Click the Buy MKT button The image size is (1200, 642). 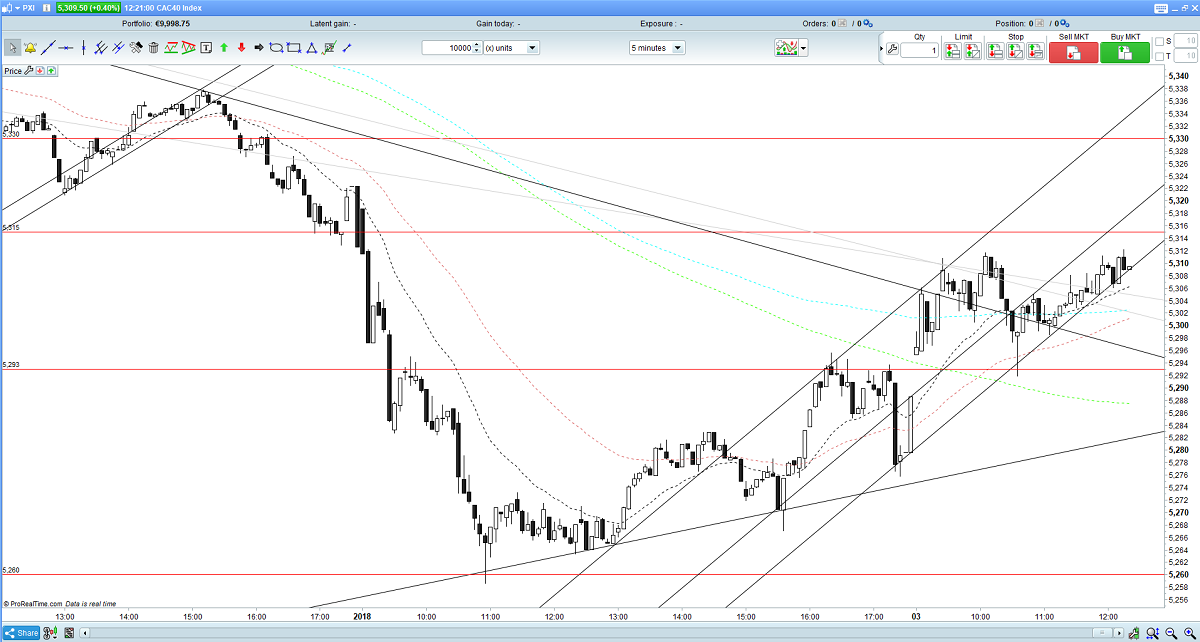tap(1125, 53)
